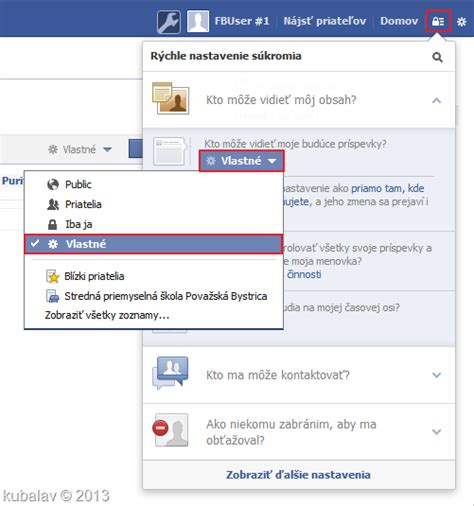474x506 pixels.
Task: Click 'Zobraziť ďalšie nastavenia'
Action: [298, 475]
